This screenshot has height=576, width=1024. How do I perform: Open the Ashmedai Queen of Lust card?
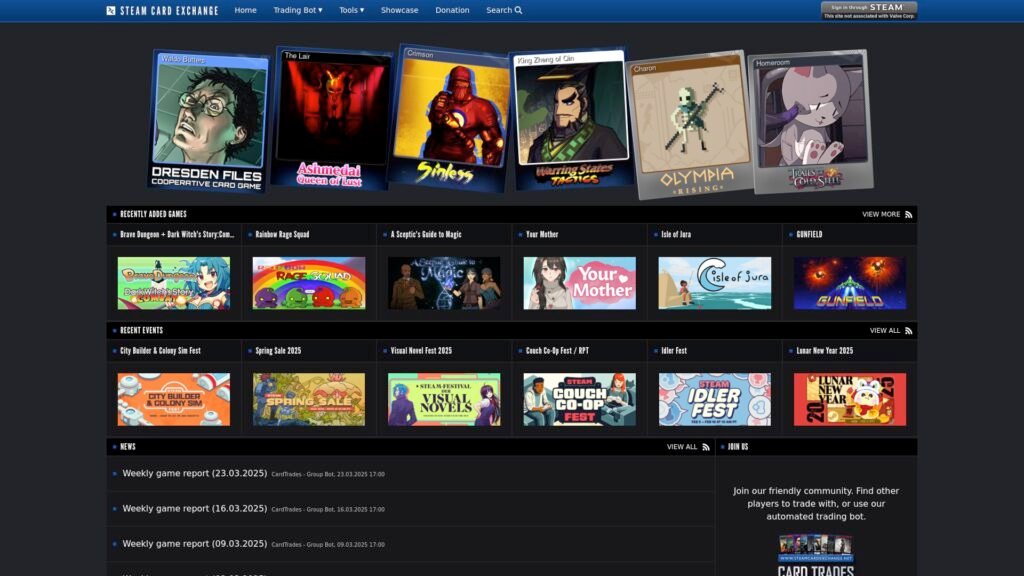click(x=331, y=118)
